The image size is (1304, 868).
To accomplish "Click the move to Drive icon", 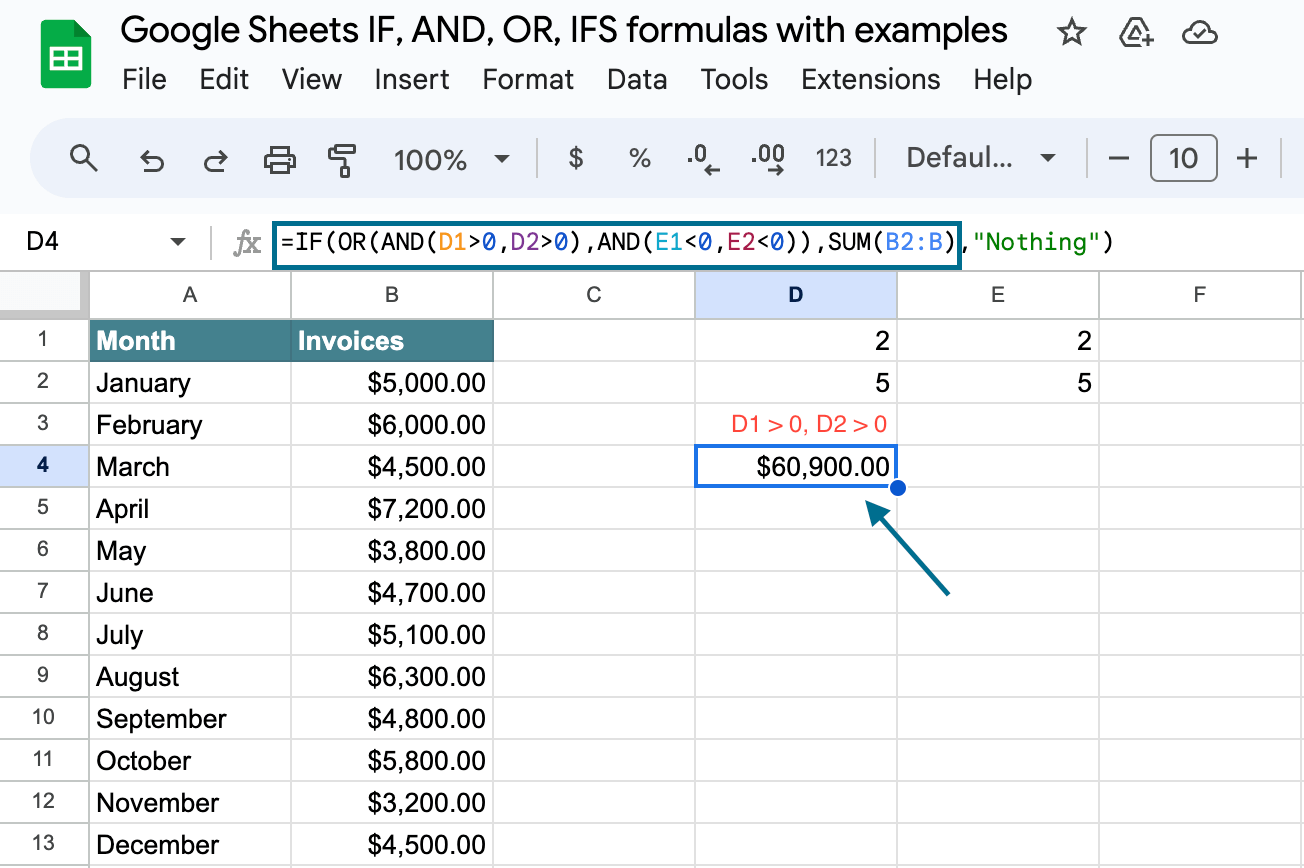I will click(1136, 33).
